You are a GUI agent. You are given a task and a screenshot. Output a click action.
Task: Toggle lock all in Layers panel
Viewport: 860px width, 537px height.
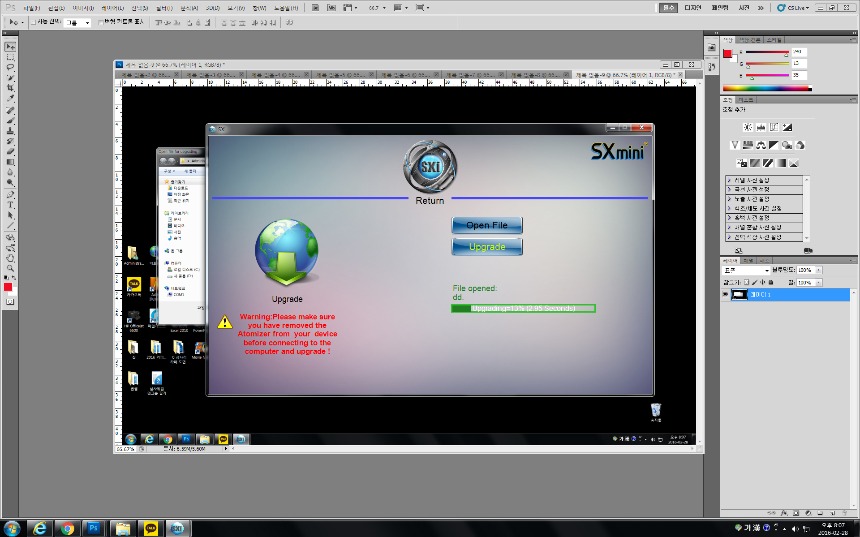click(x=771, y=282)
